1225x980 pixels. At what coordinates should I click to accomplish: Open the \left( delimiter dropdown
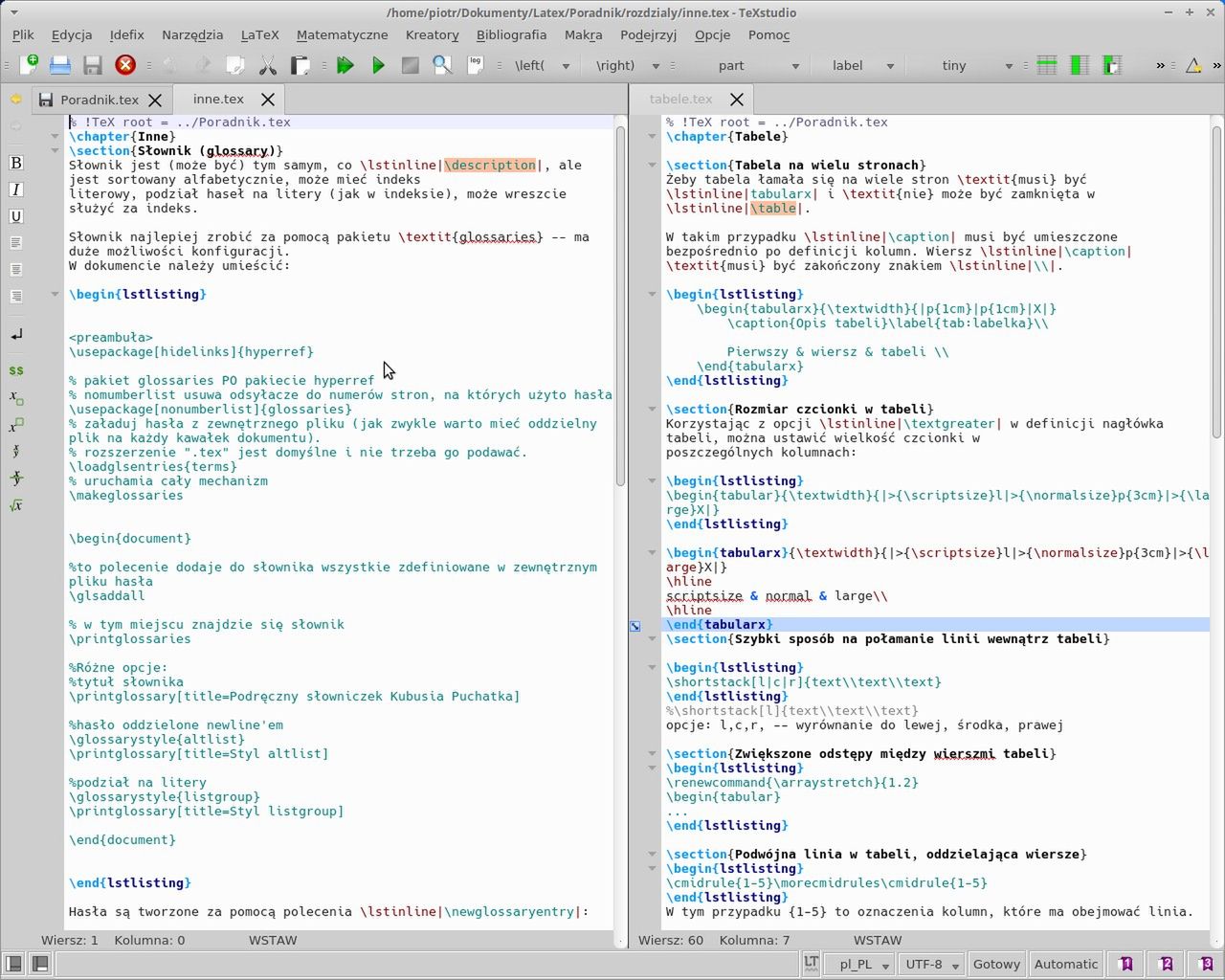566,66
